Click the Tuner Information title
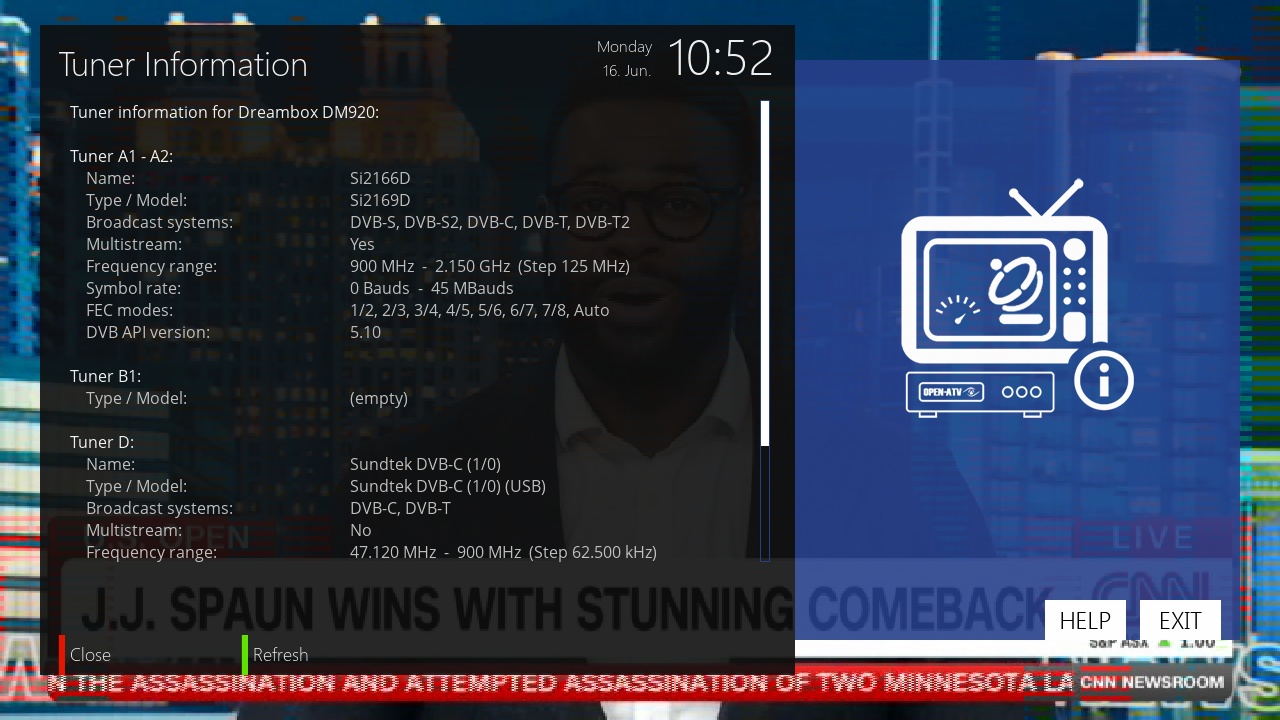This screenshot has width=1280, height=720. [x=183, y=64]
